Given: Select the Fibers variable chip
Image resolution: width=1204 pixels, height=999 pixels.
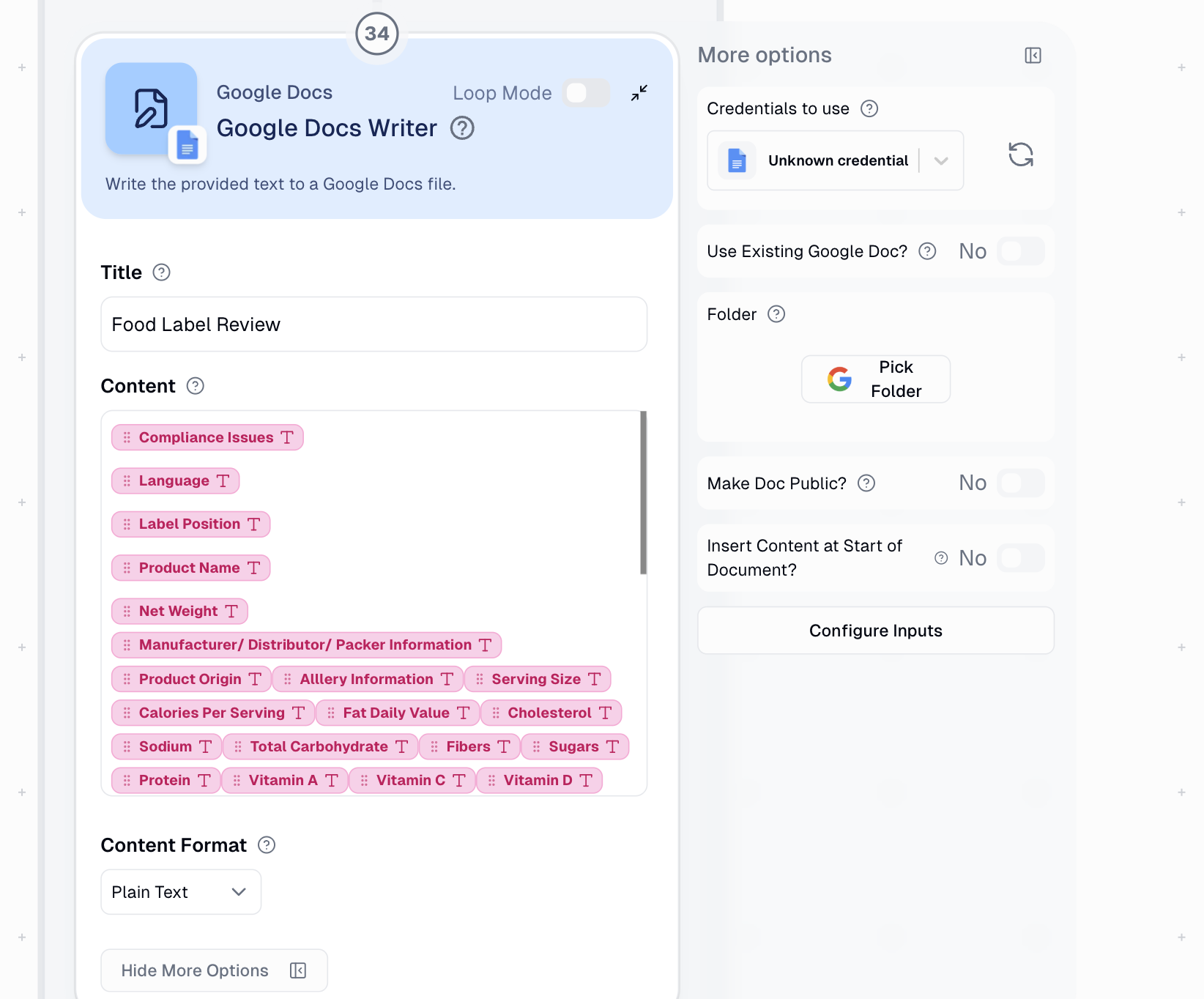Looking at the screenshot, I should click(x=469, y=746).
